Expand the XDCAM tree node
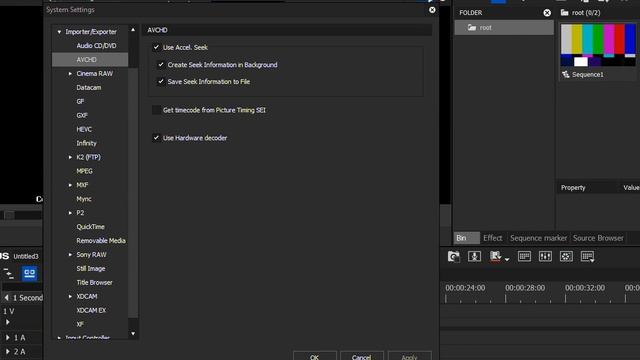Viewport: 640px width, 360px height. 70,296
